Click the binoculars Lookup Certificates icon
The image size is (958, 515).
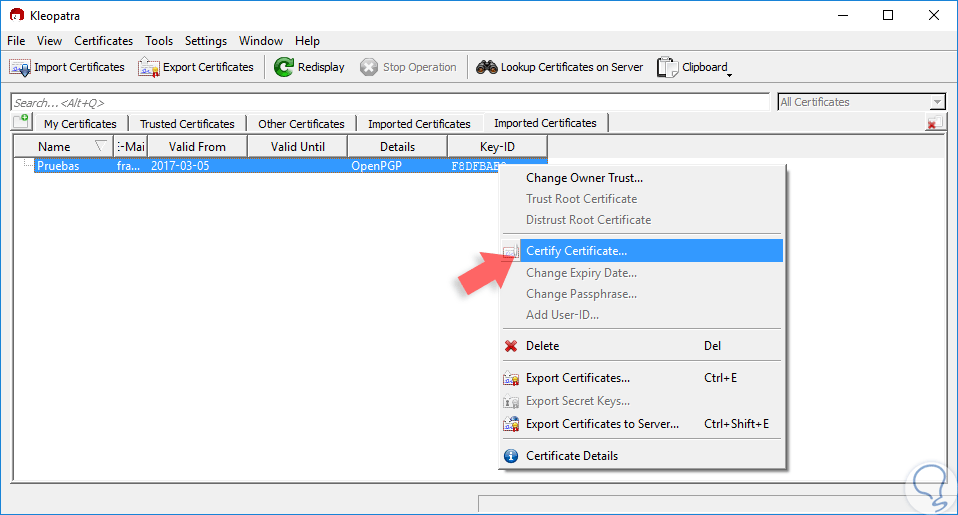(486, 67)
